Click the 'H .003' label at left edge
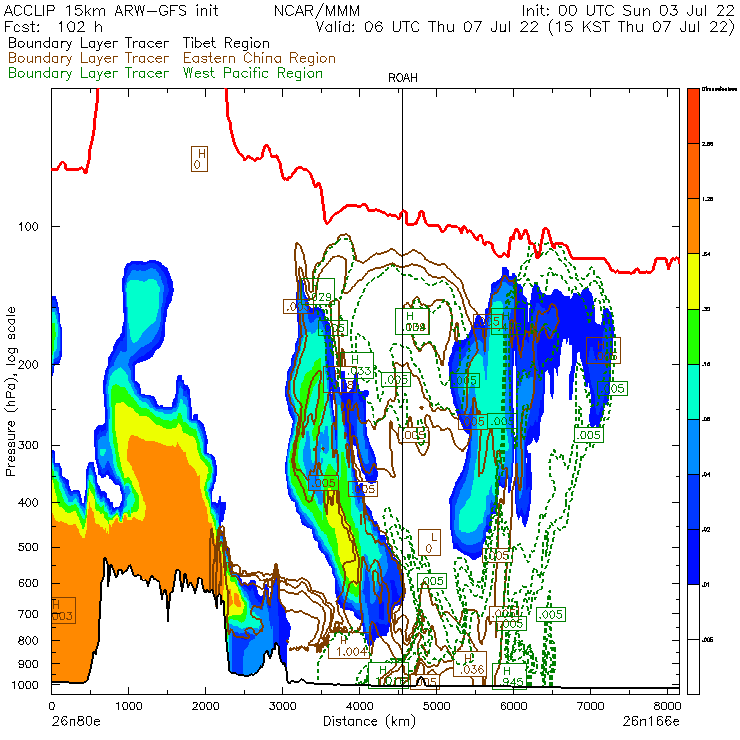This screenshot has width=740, height=740. coord(63,610)
